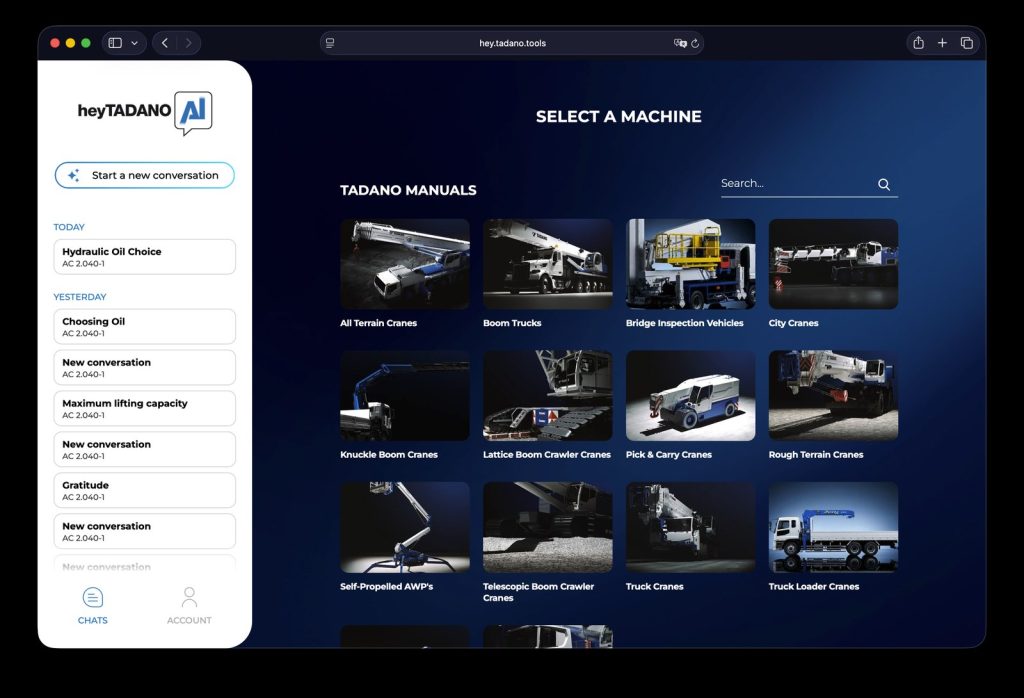
Task: Open the Lattice Boom Crawler Cranes image
Action: 548,396
